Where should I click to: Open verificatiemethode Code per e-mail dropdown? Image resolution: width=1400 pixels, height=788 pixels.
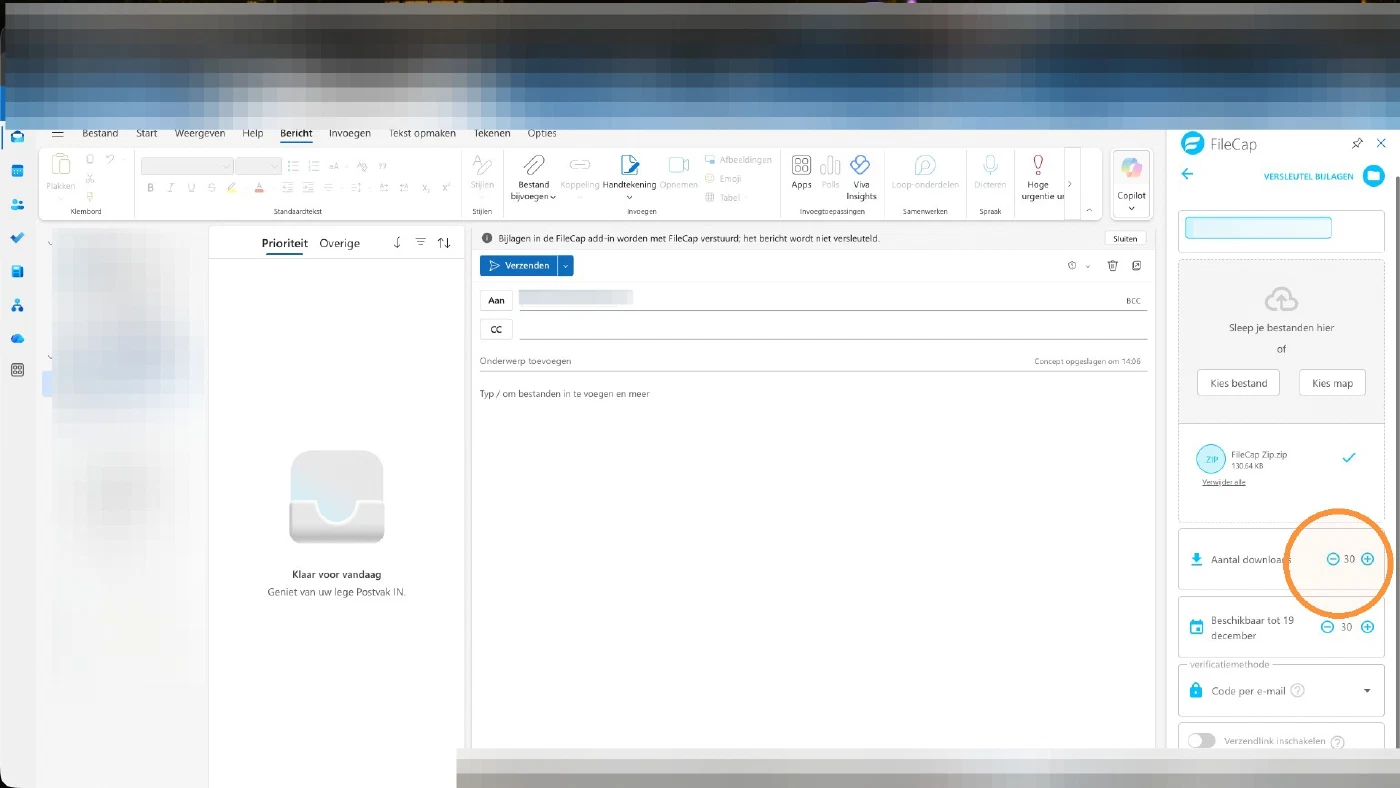point(1281,690)
